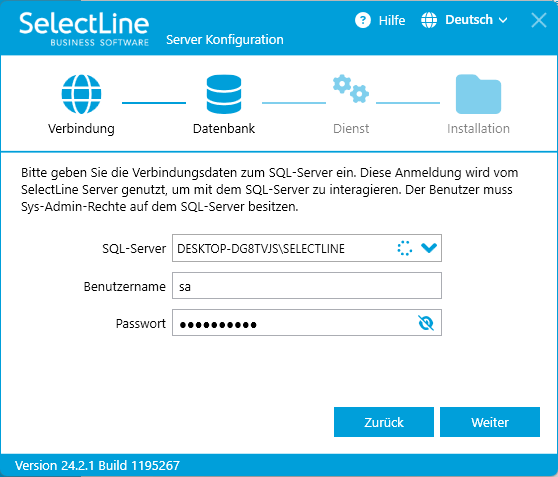Click the Dienst gears step icon
Screen dimensions: 558x477
point(351,89)
